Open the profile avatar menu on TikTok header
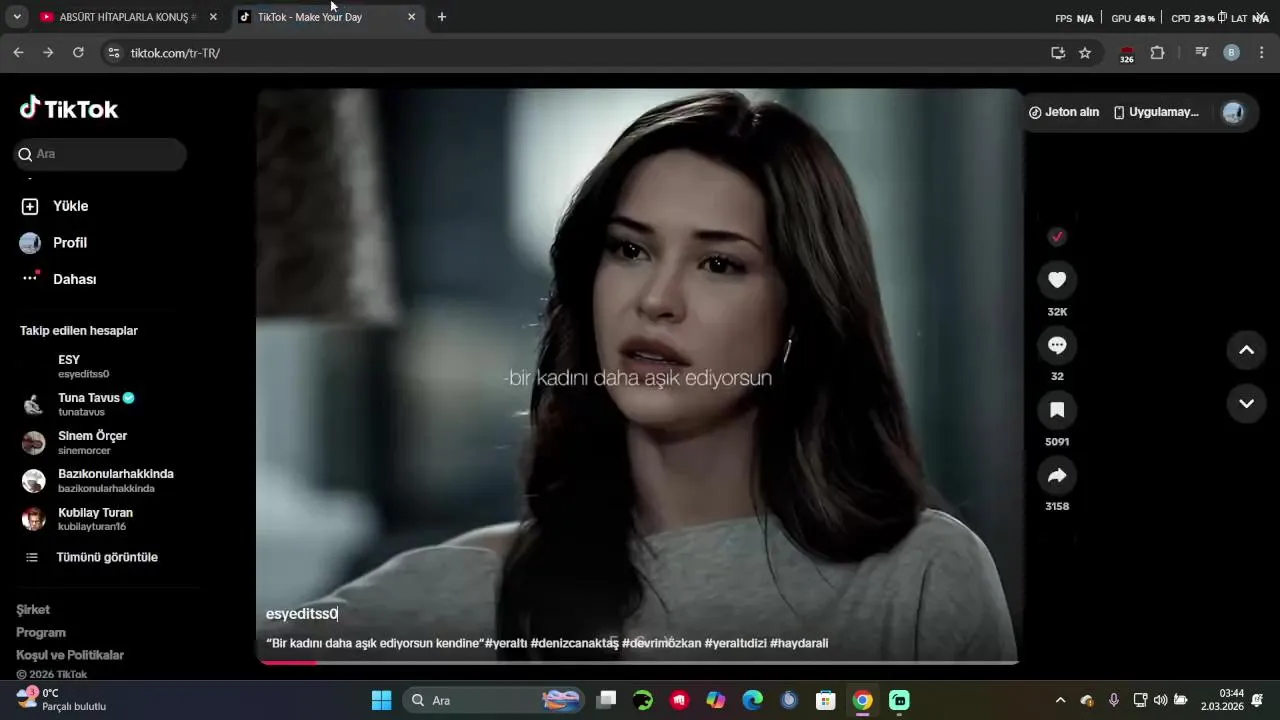The height and width of the screenshot is (720, 1280). click(x=1233, y=112)
